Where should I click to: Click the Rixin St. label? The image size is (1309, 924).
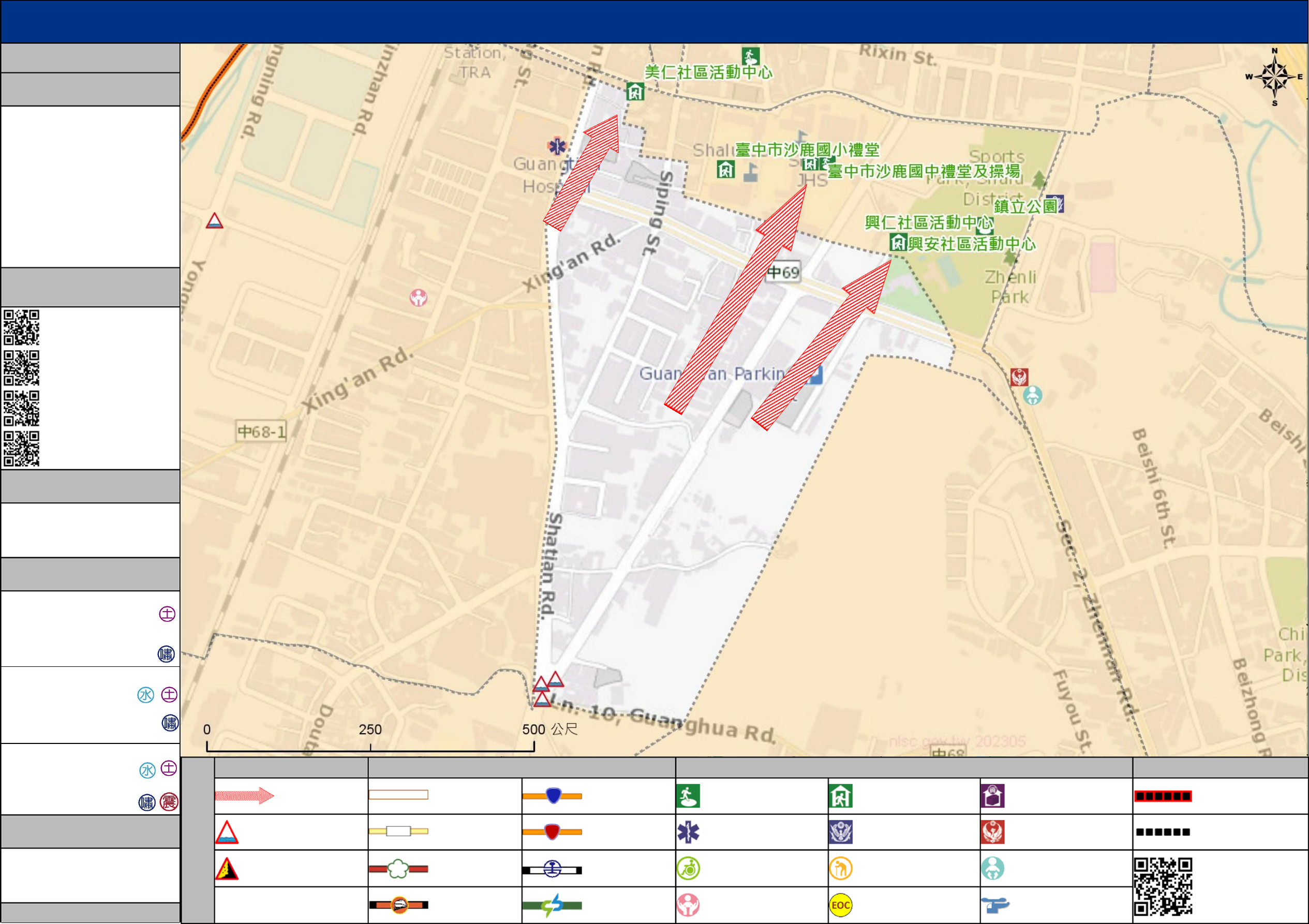tap(898, 55)
